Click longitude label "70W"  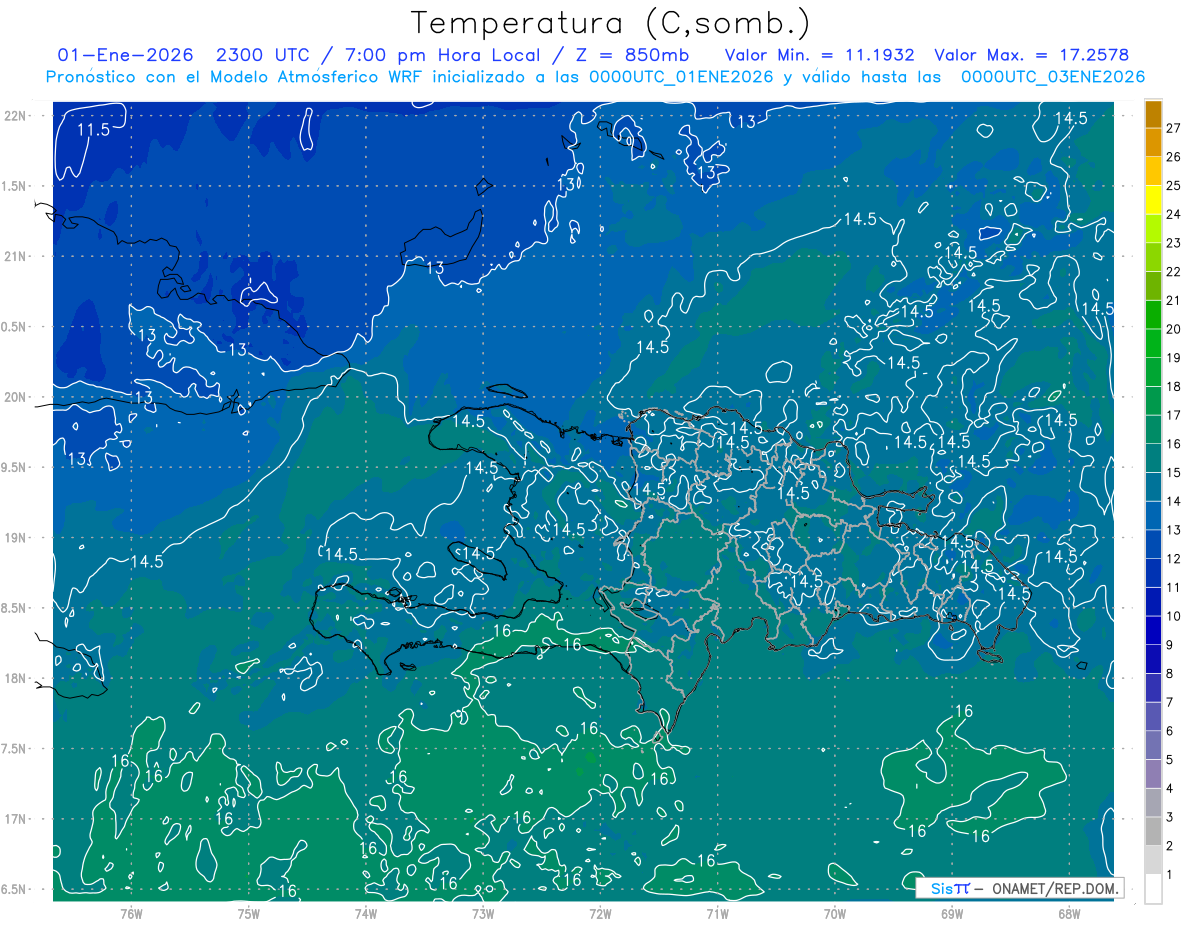click(x=835, y=913)
